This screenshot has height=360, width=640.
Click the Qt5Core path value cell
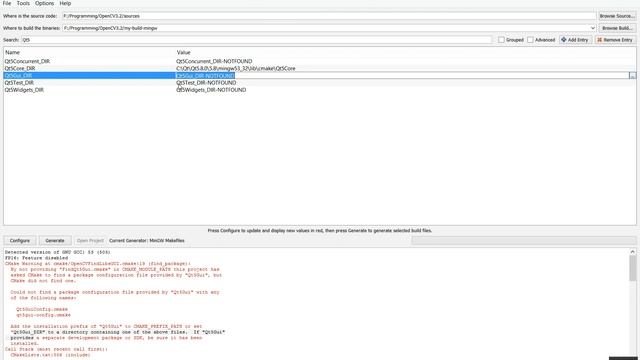point(236,69)
